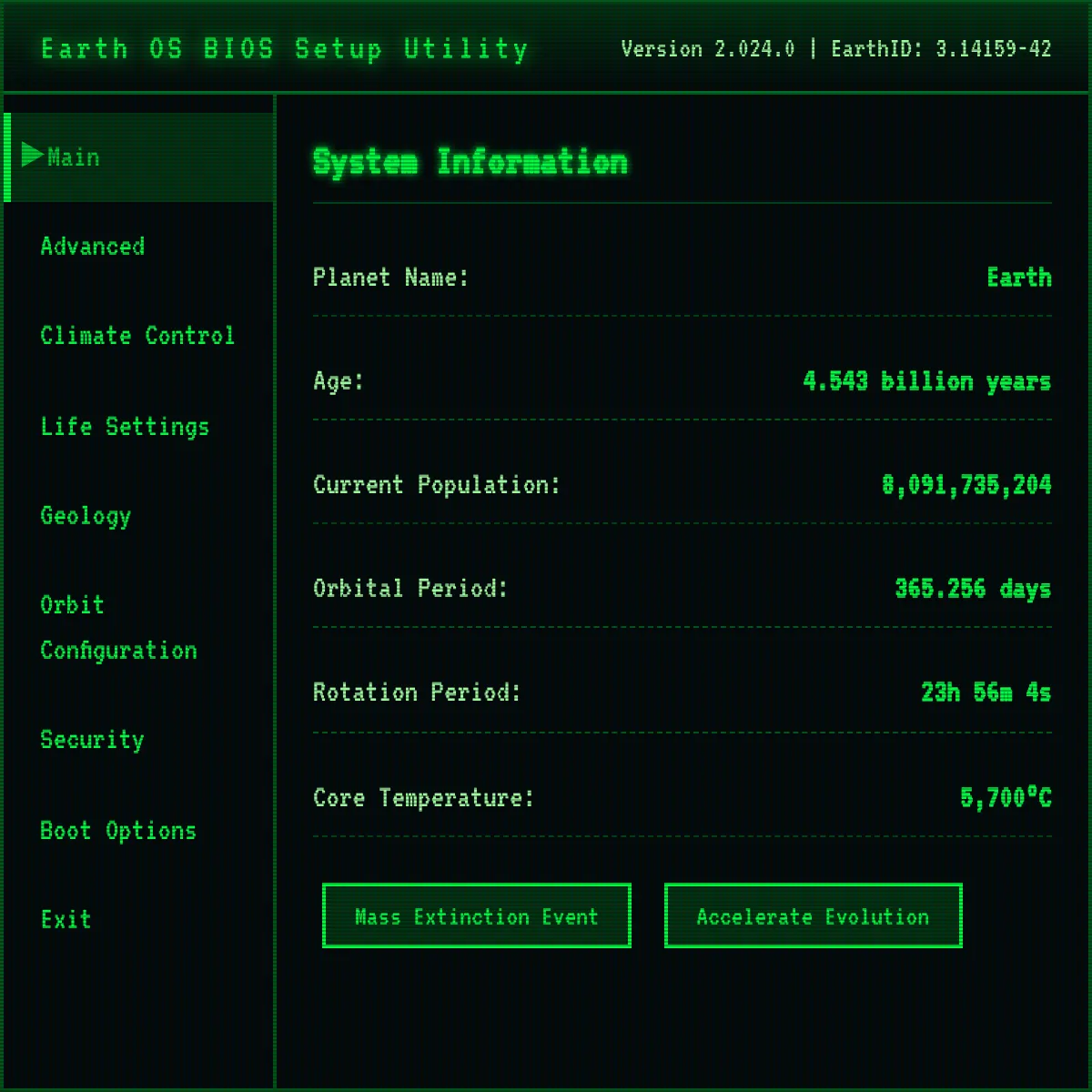Select the Main menu item
1092x1092 pixels.
coord(139,157)
